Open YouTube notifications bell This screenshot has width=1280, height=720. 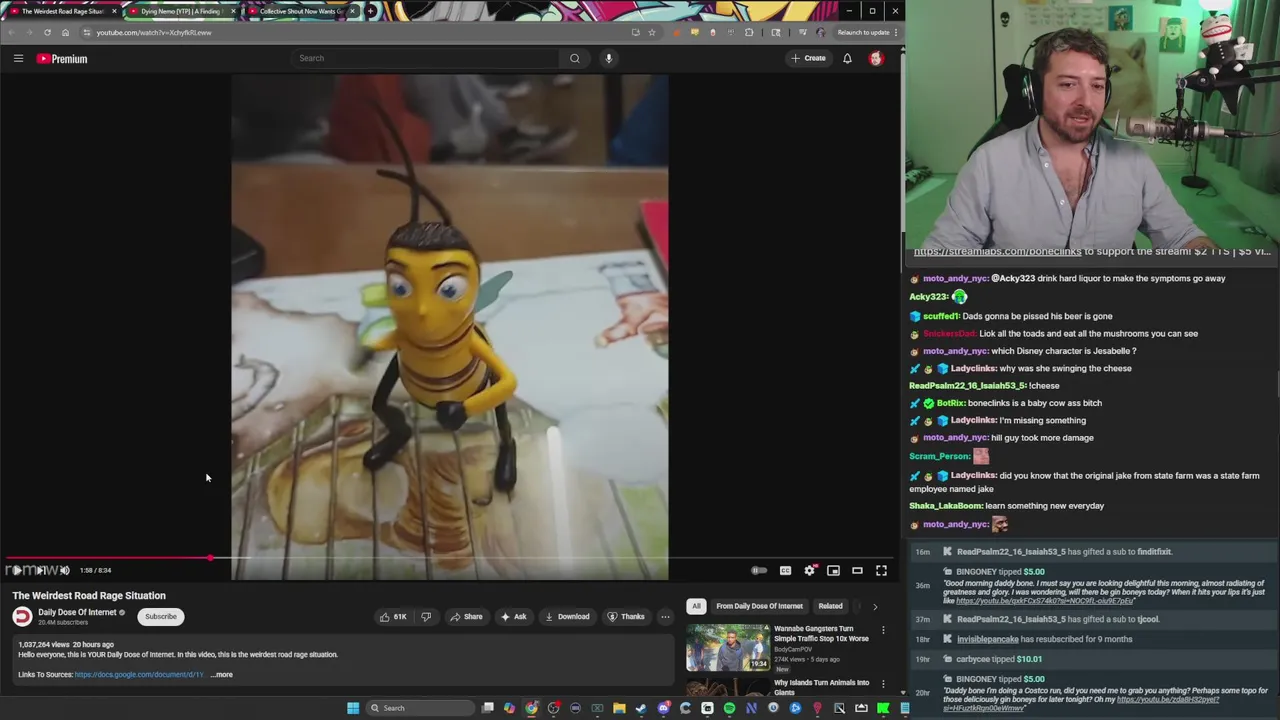(x=847, y=58)
